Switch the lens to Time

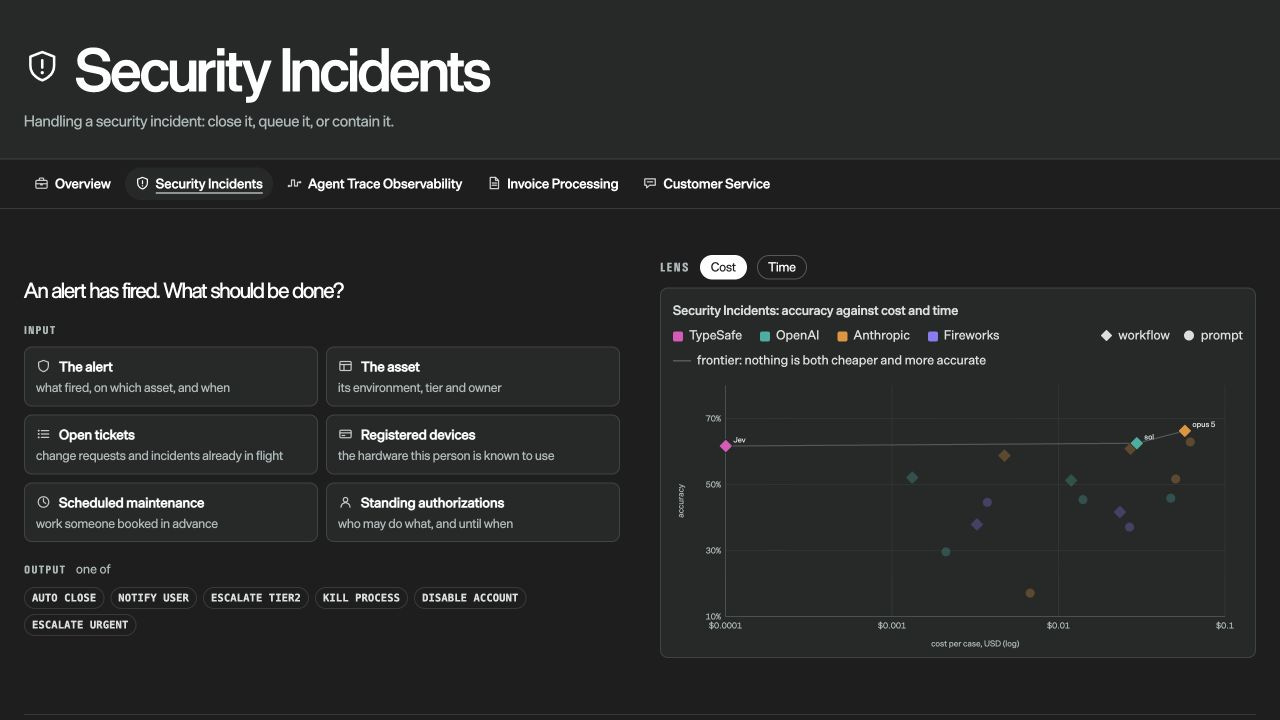click(x=782, y=267)
